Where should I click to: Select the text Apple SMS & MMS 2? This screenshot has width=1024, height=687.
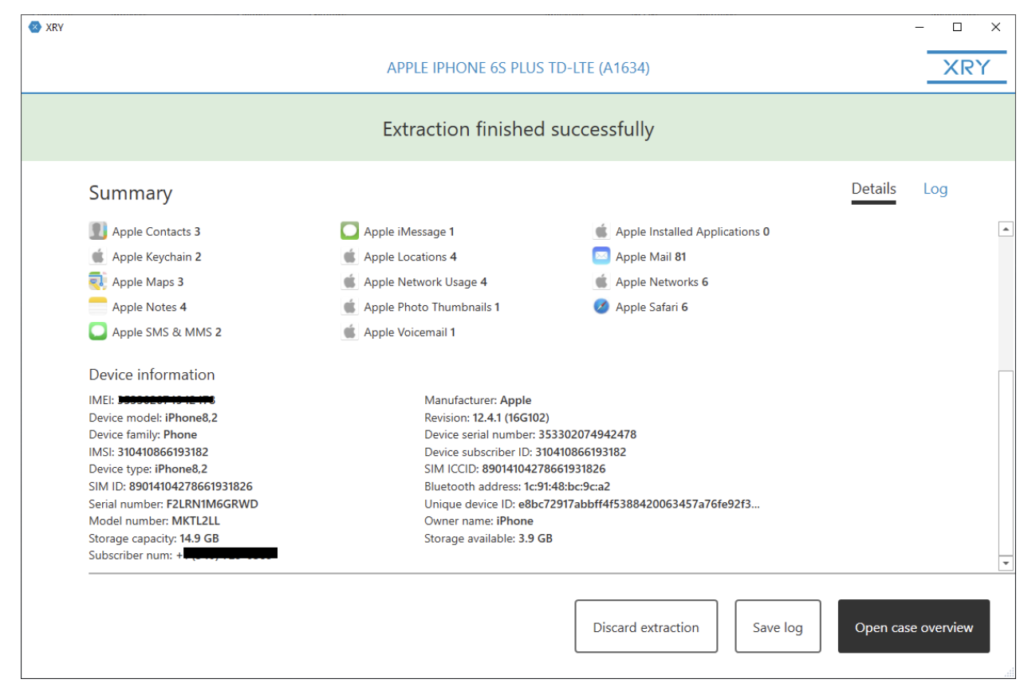pos(167,332)
